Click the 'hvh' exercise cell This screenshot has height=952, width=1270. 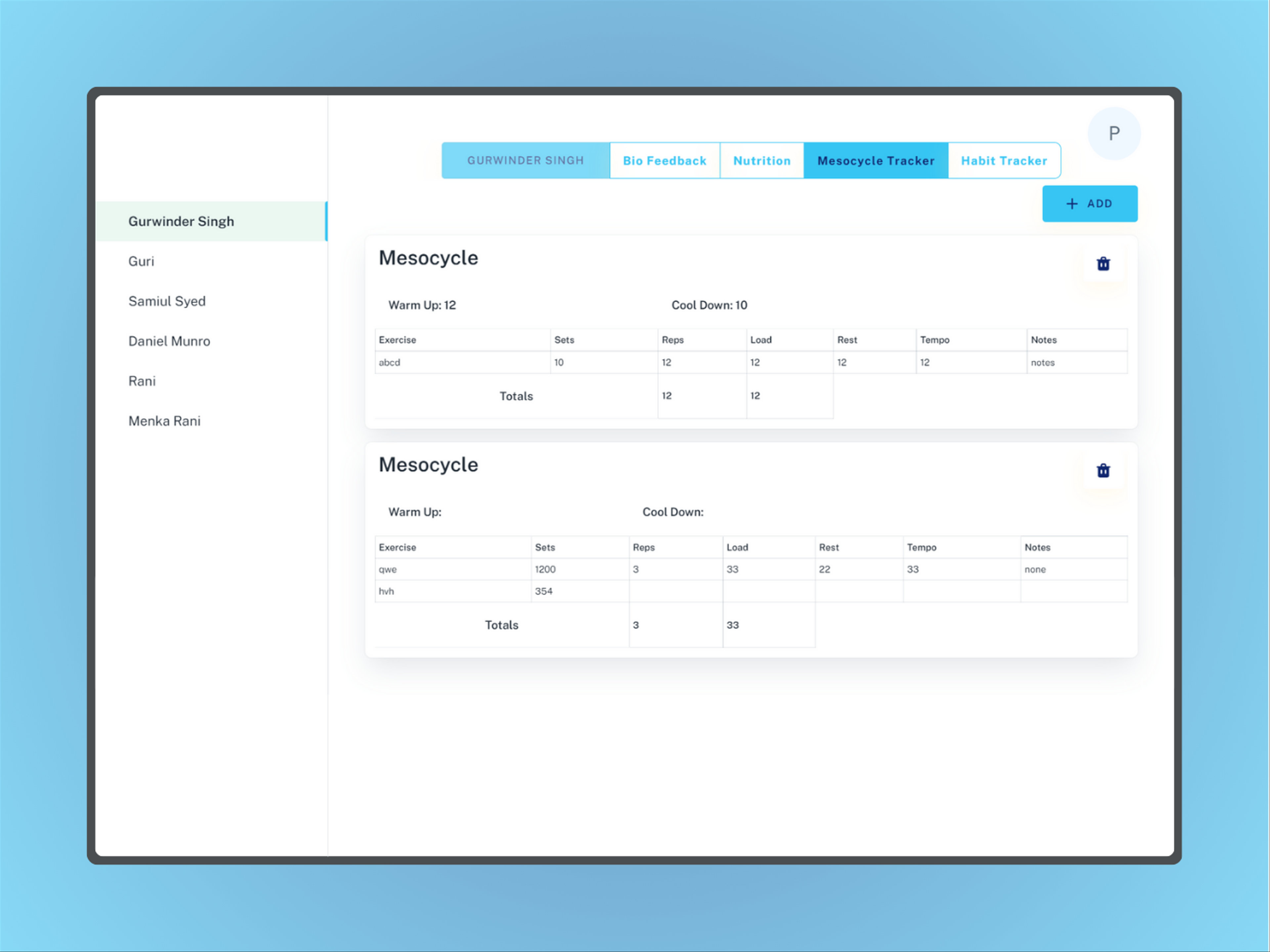[x=453, y=591]
